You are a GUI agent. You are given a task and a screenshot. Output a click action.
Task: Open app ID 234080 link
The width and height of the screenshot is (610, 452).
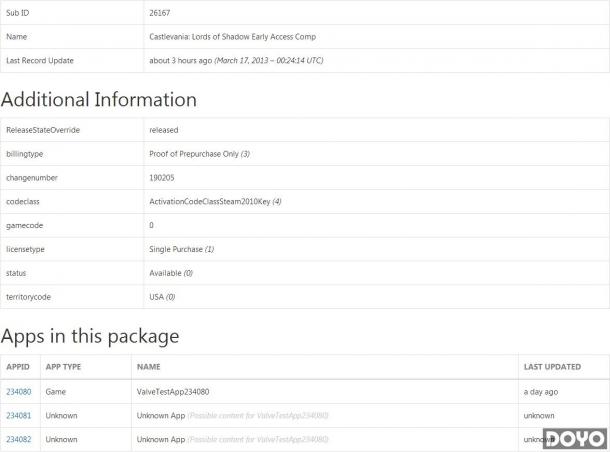pos(19,392)
